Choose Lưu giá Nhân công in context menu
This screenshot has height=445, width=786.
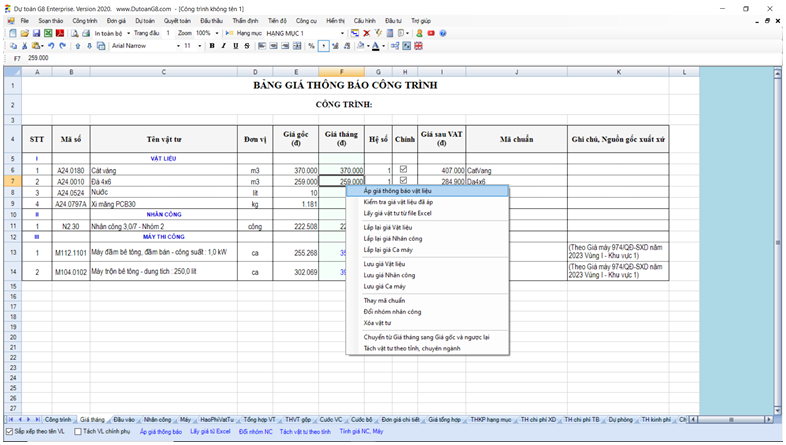[x=427, y=275]
